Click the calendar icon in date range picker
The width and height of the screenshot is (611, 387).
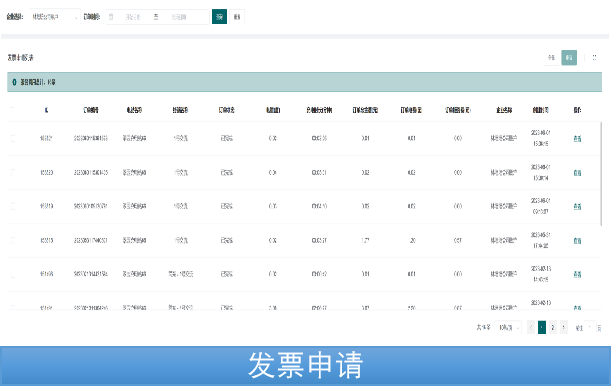coord(111,17)
